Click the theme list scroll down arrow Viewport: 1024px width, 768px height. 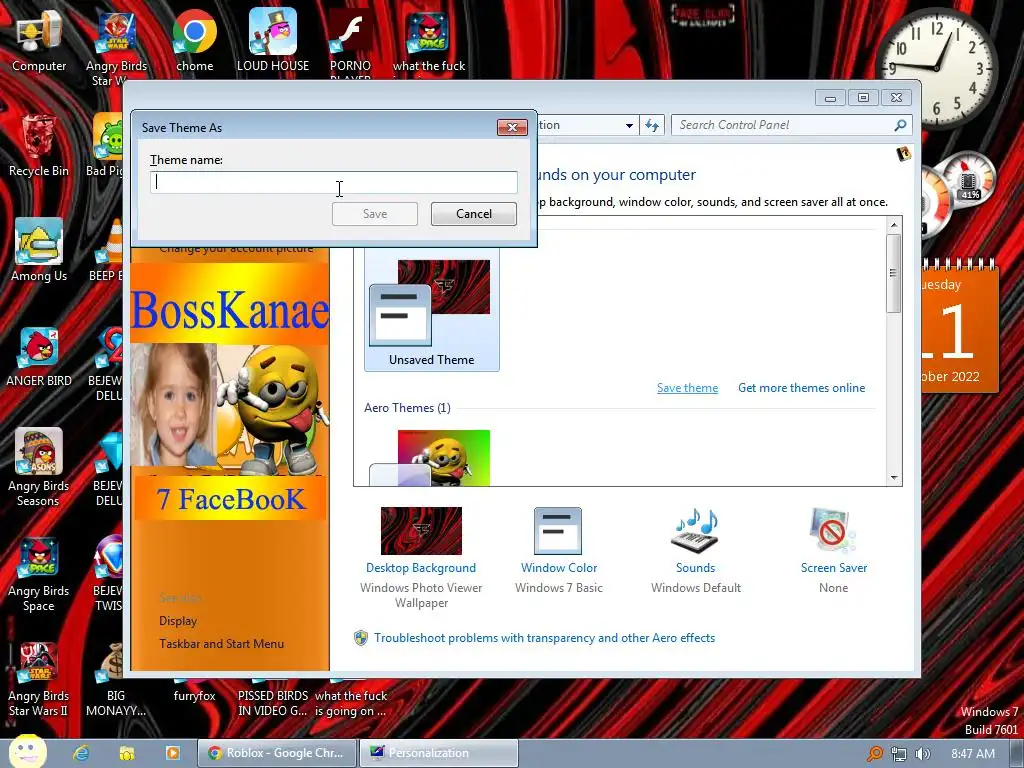pyautogui.click(x=894, y=478)
